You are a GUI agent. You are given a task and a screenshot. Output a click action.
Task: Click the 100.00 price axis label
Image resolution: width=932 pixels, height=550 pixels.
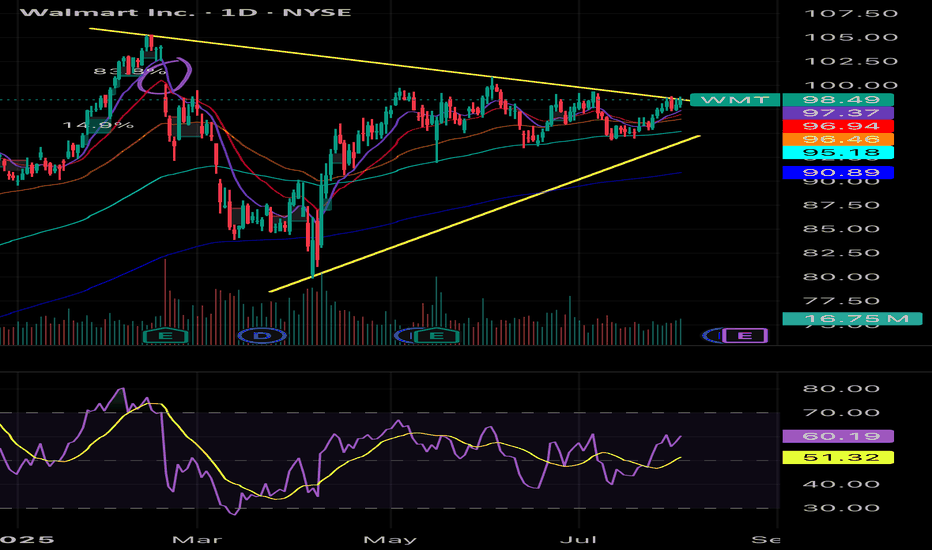[x=850, y=85]
